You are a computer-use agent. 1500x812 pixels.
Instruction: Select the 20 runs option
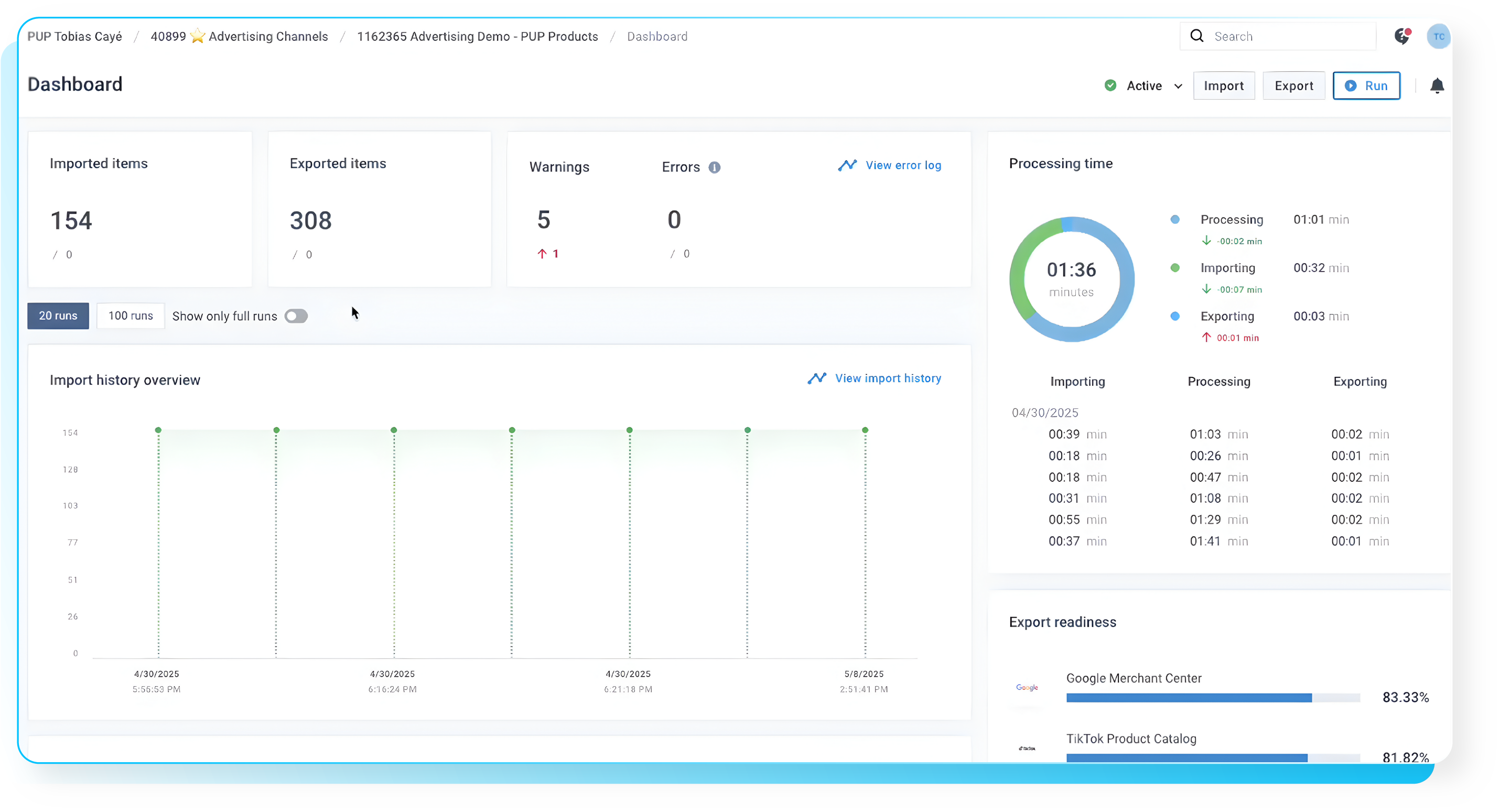58,316
